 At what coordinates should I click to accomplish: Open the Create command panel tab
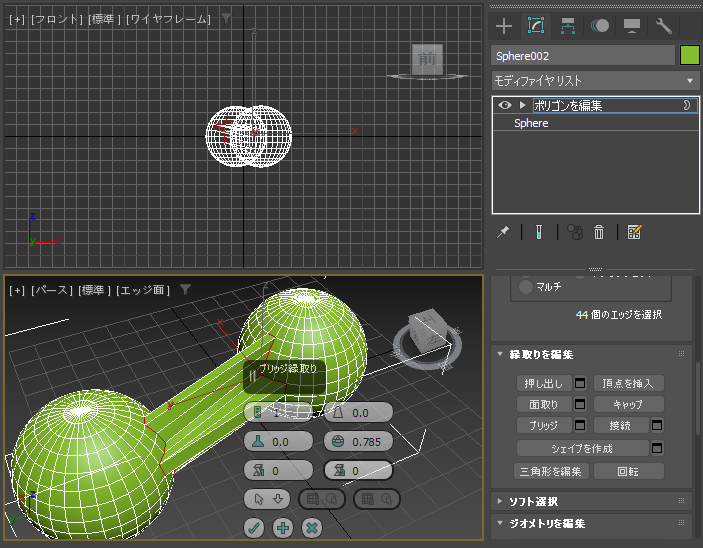pyautogui.click(x=504, y=26)
